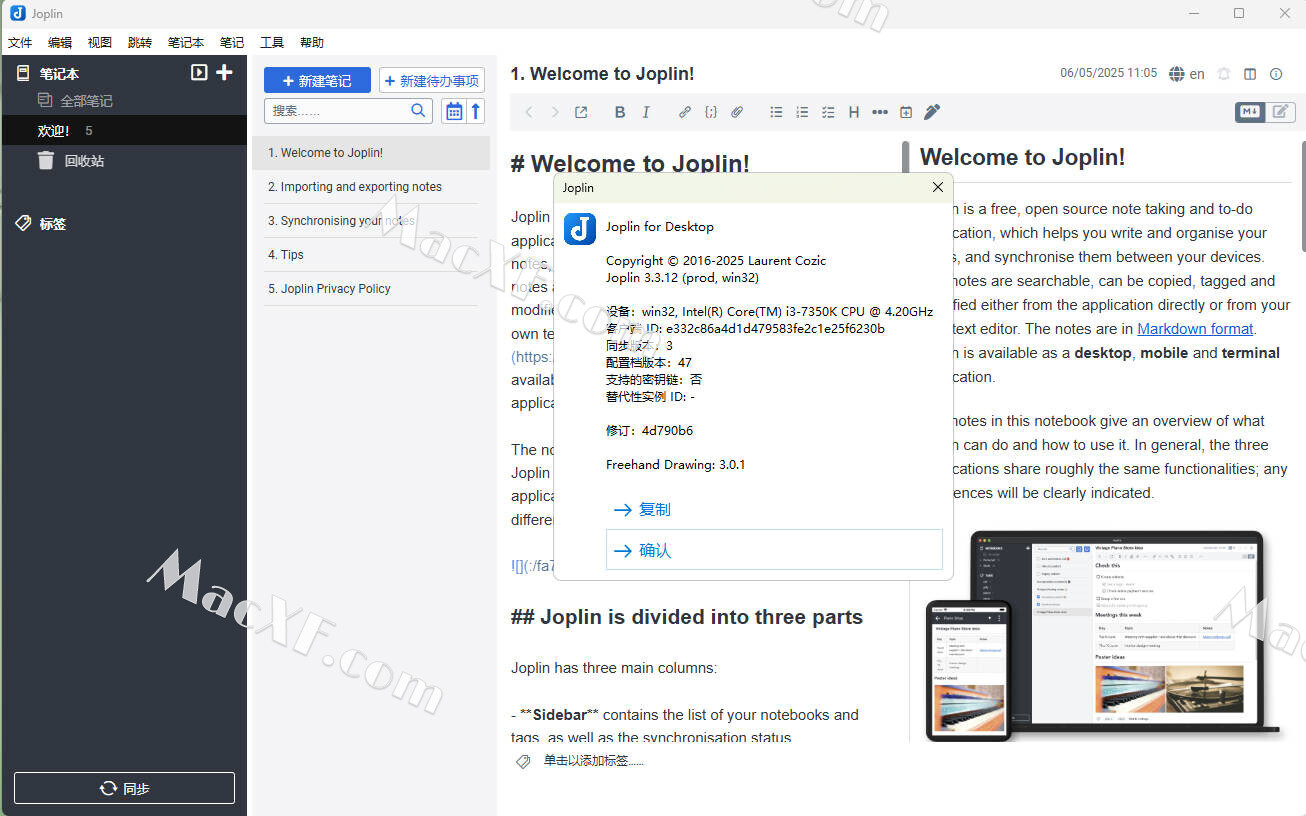
Task: Select note '3. Synchronising your notes'
Action: coord(371,221)
